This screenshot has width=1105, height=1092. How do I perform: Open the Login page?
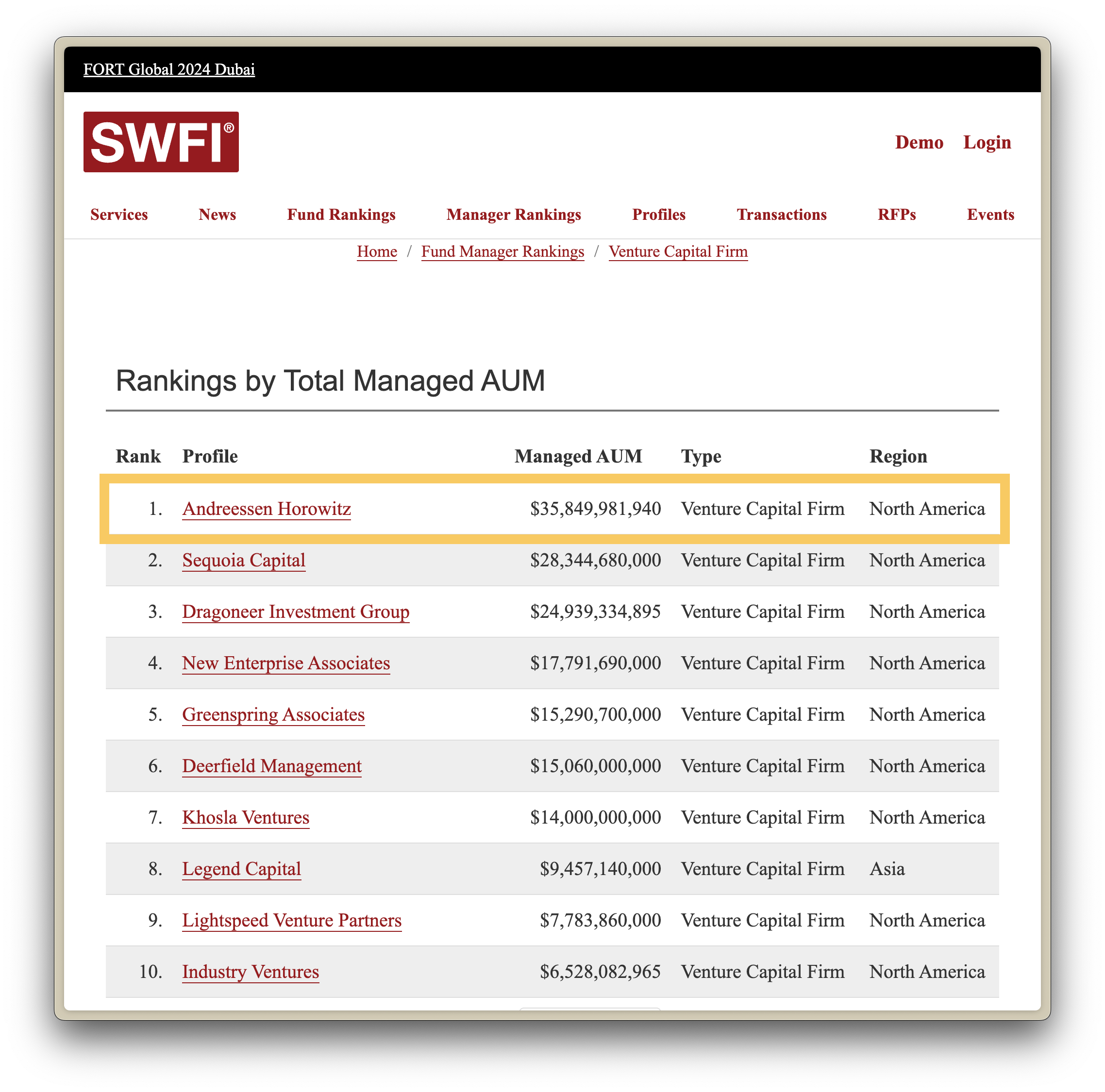[x=987, y=142]
